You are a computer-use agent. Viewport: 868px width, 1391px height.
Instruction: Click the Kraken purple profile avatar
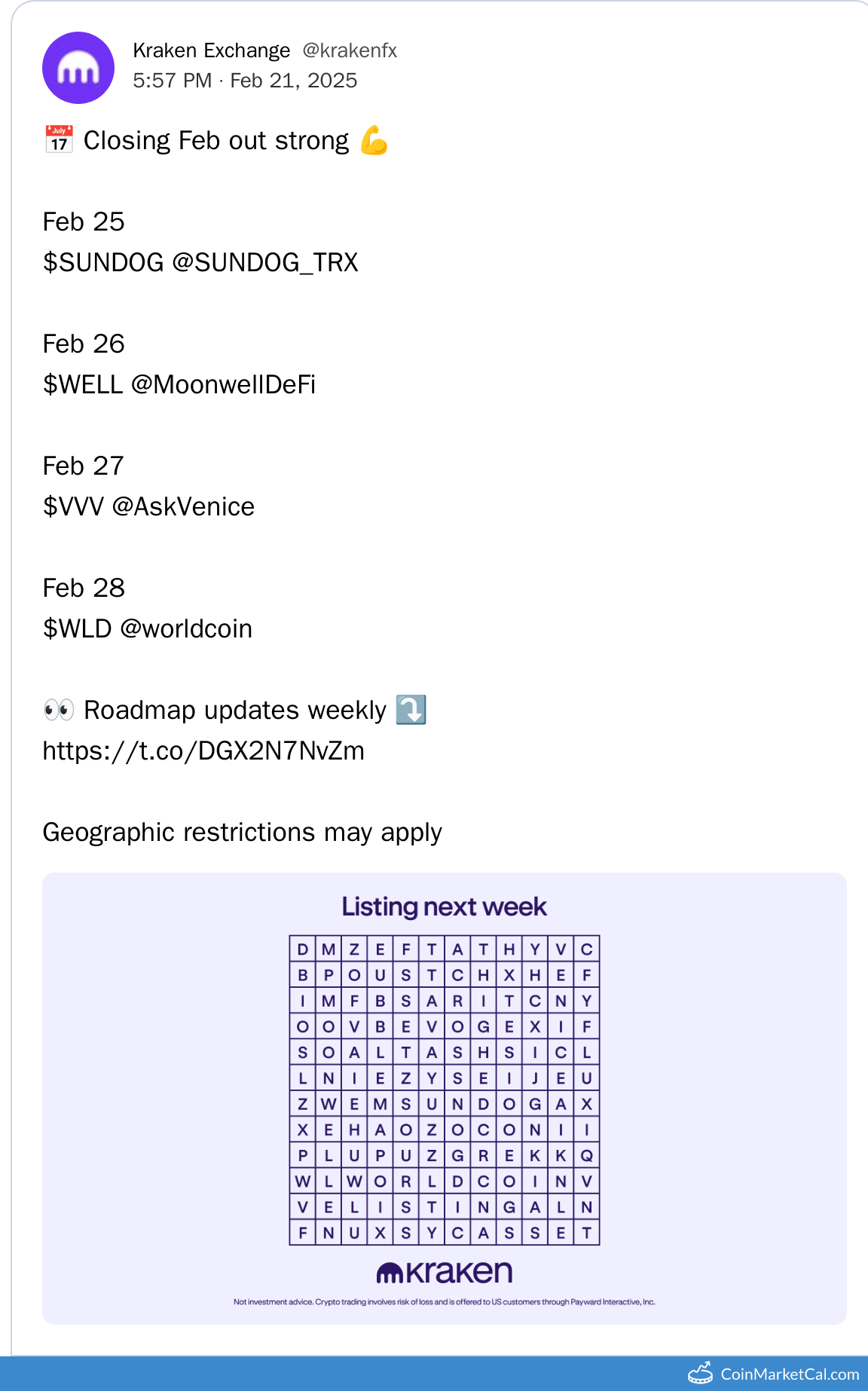point(78,68)
